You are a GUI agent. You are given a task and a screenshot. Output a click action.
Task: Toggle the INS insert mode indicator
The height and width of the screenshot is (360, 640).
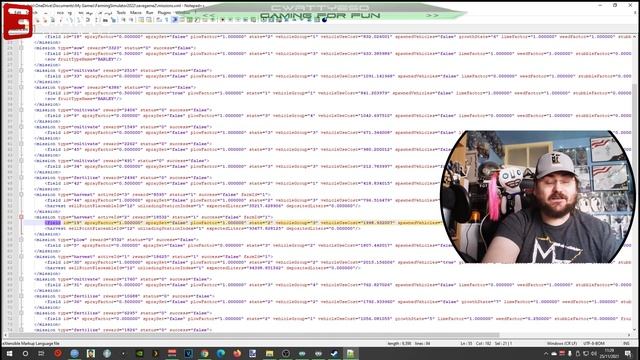(x=626, y=344)
